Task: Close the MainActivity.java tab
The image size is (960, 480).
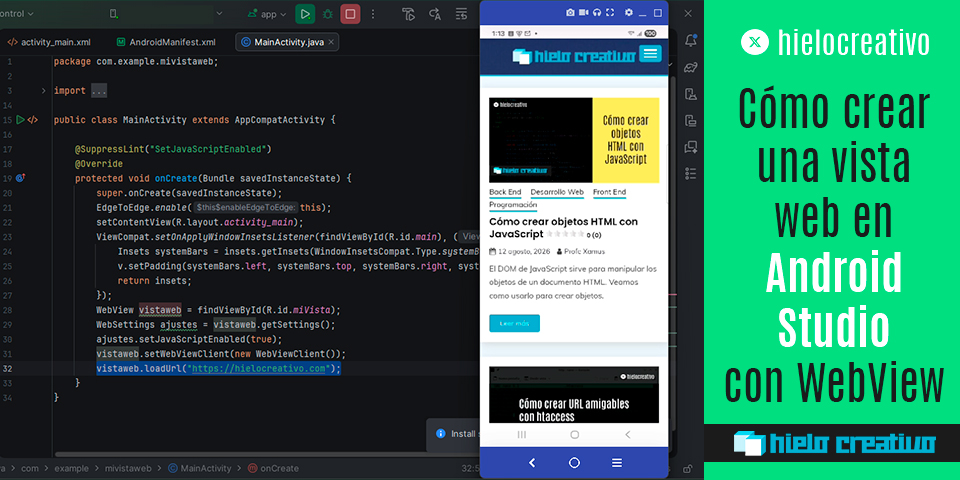Action: [x=331, y=42]
